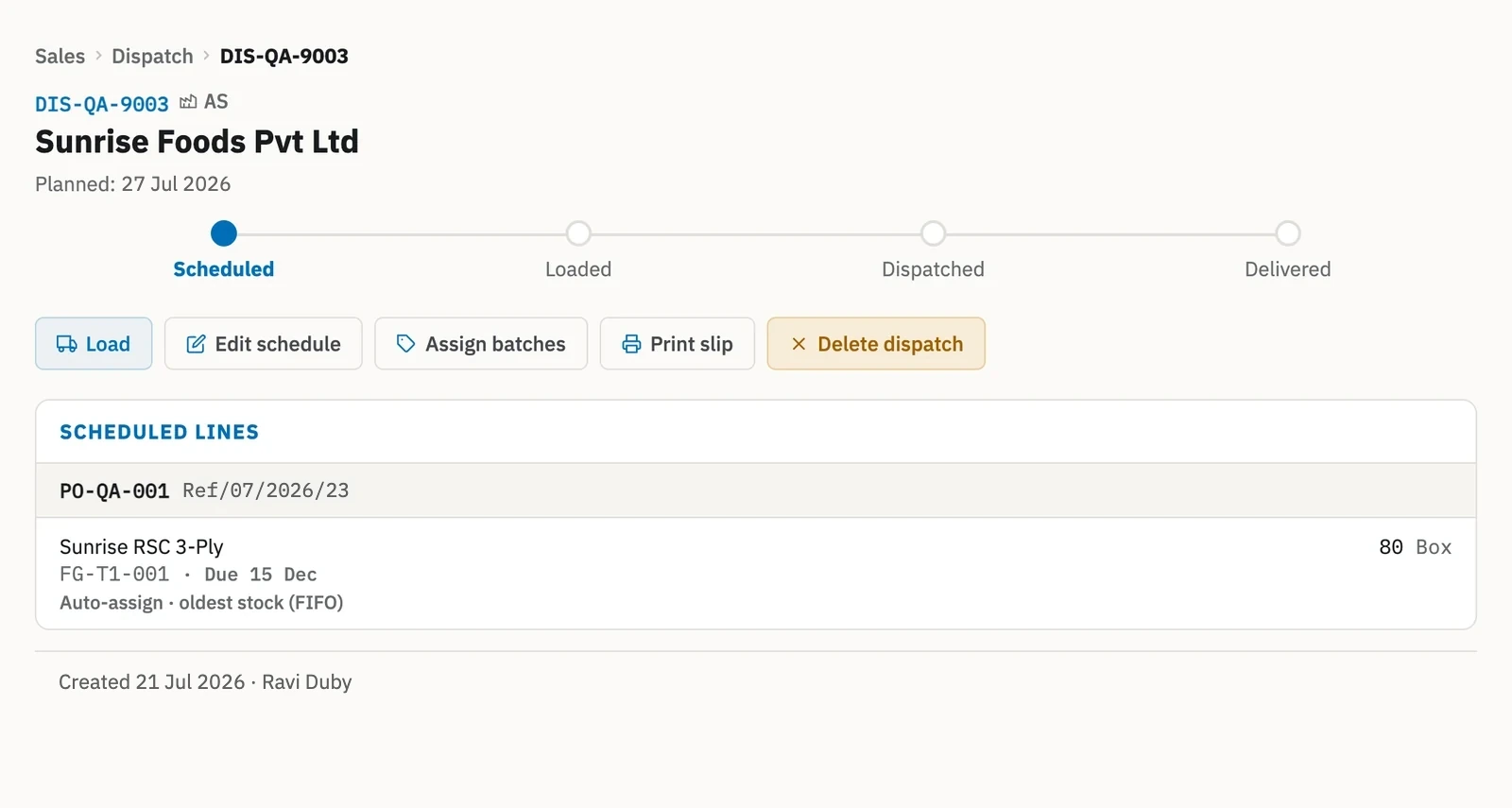Click the Delivered stage label
This screenshot has height=808, width=1512.
coord(1288,269)
